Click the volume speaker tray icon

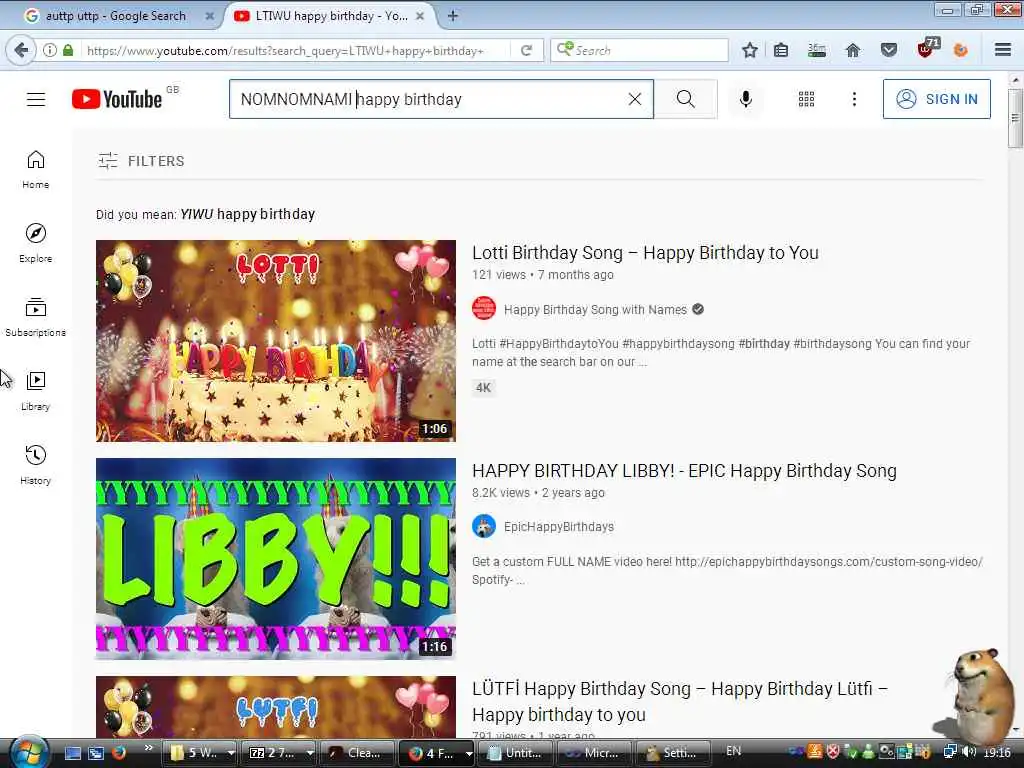pos(969,752)
